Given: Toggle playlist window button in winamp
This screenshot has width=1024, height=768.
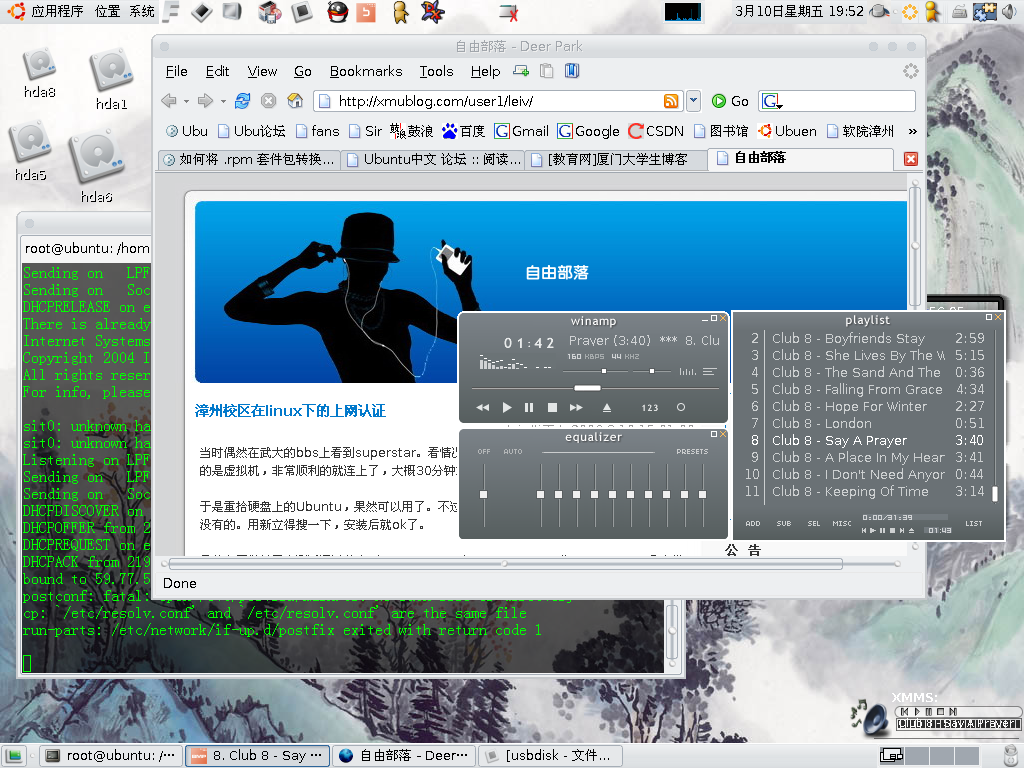Looking at the screenshot, I should click(710, 372).
